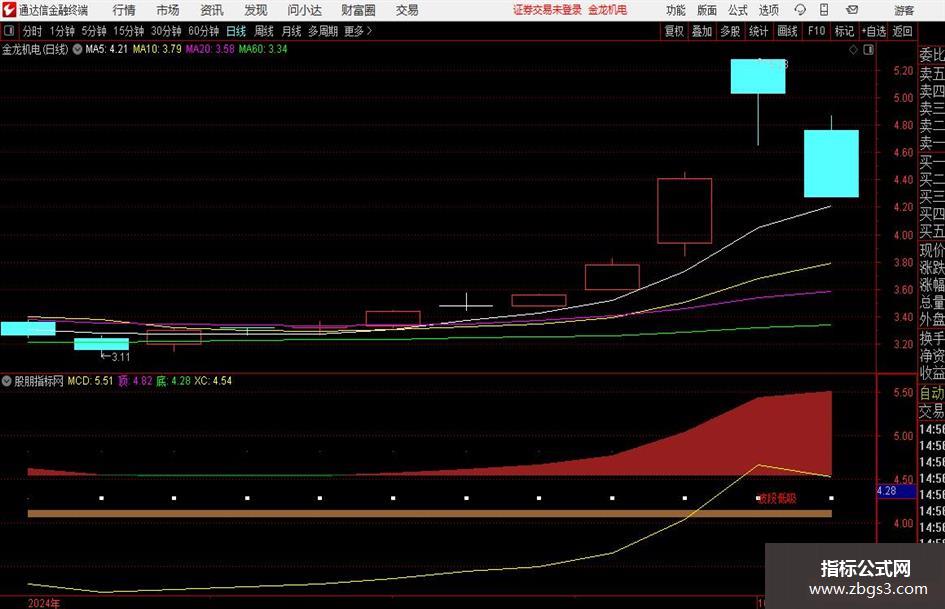The width and height of the screenshot is (945, 609).
Task: Click the 波段低吸 signal label
Action: (x=777, y=499)
